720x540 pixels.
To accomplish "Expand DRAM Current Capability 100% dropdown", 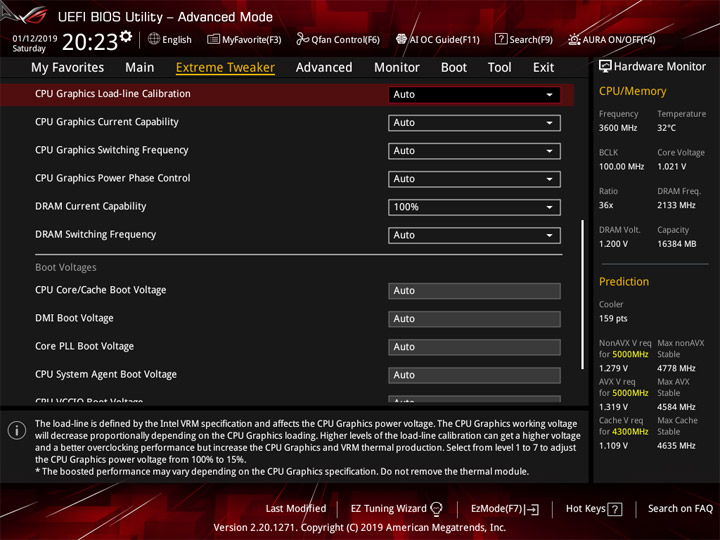I will point(474,207).
